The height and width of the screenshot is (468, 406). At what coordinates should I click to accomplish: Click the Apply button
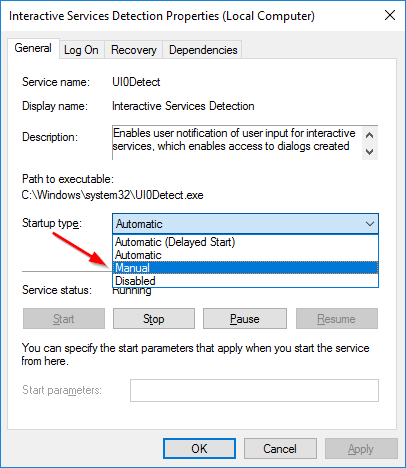[361, 448]
